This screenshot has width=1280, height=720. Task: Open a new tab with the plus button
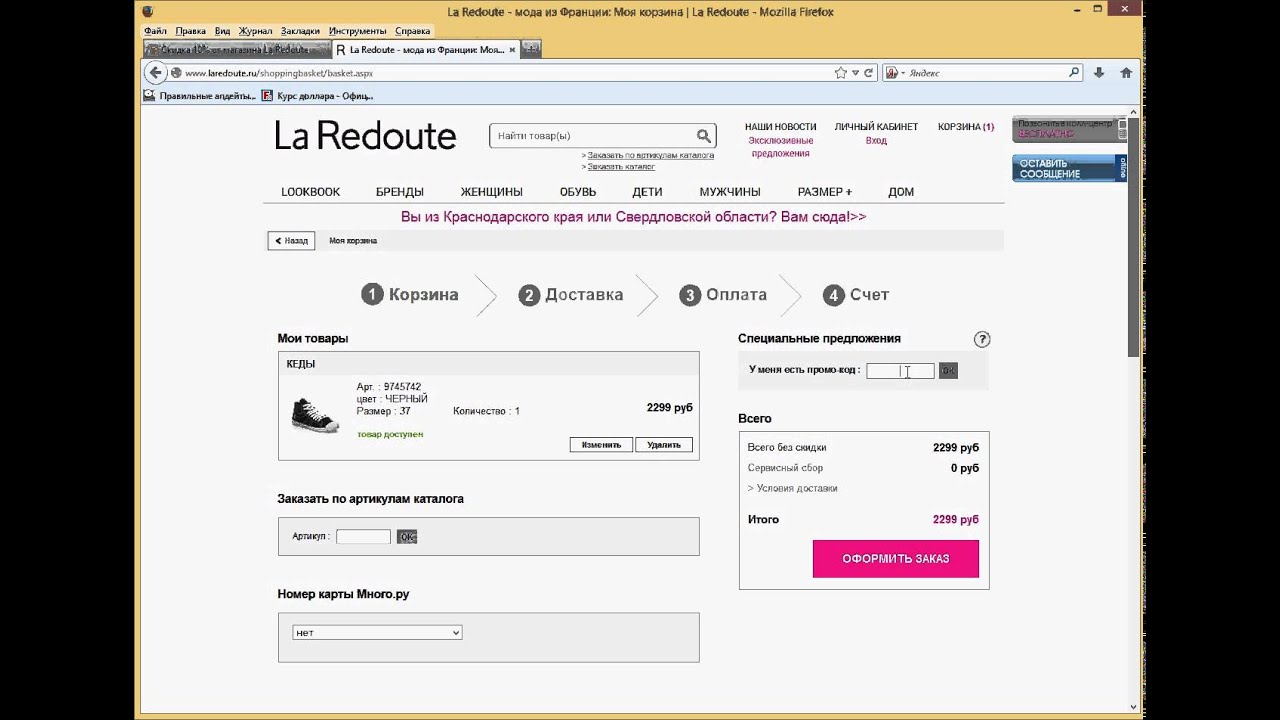click(x=530, y=49)
